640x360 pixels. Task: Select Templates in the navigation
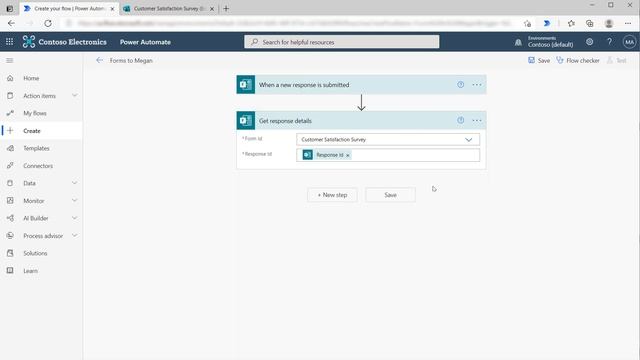point(36,148)
